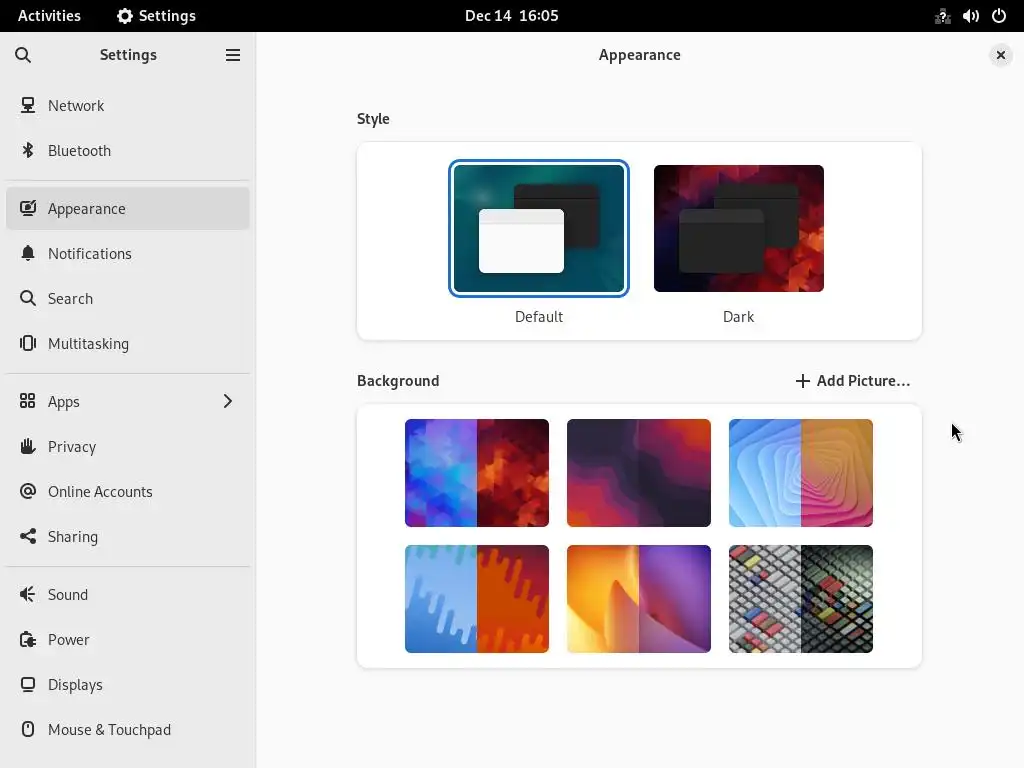The height and width of the screenshot is (768, 1024).
Task: Click the network status icon in top bar
Action: (x=942, y=16)
